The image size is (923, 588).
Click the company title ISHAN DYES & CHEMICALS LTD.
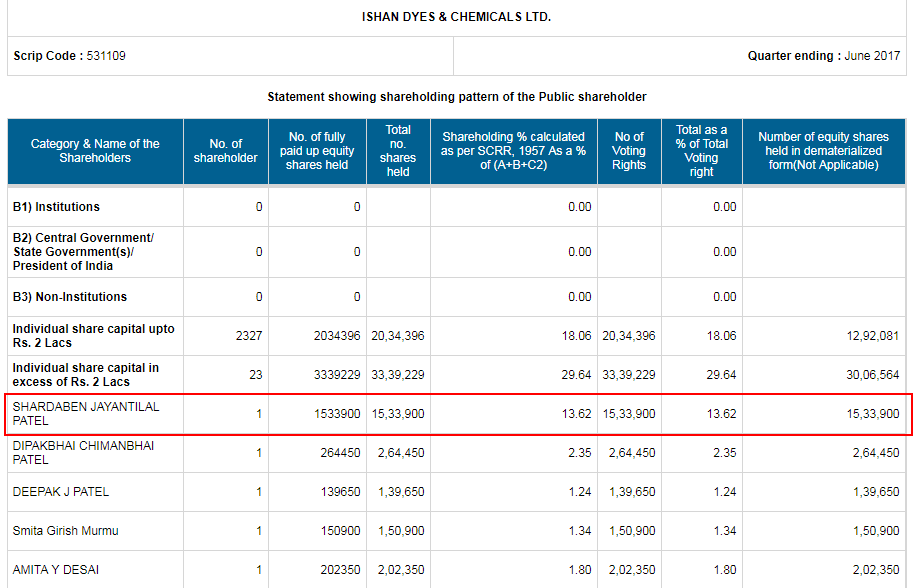point(456,17)
